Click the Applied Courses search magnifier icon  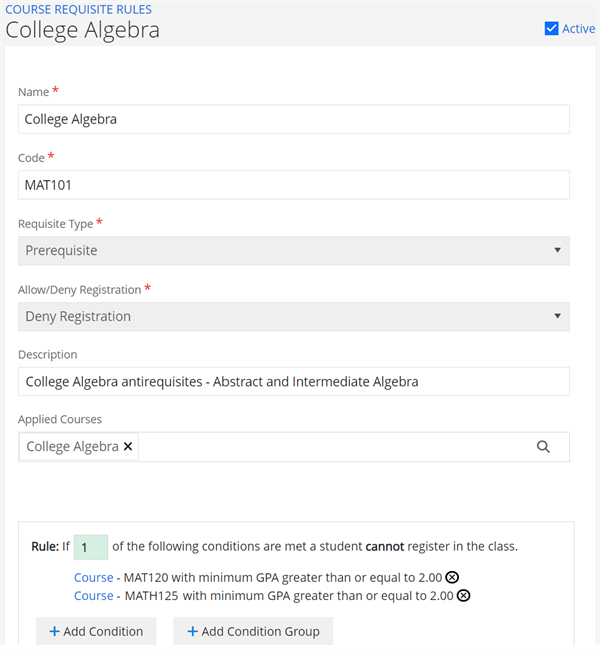coord(543,446)
